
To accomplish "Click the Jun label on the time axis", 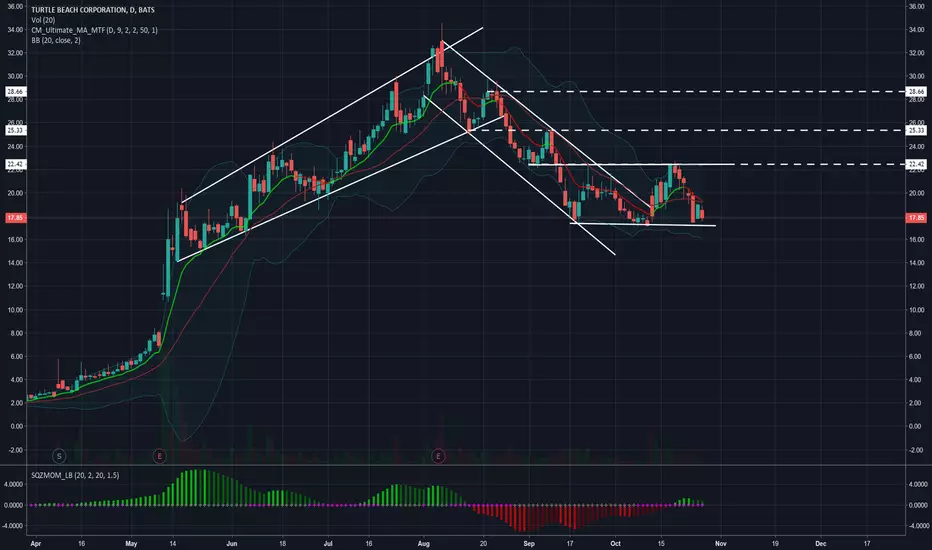I will pos(232,543).
